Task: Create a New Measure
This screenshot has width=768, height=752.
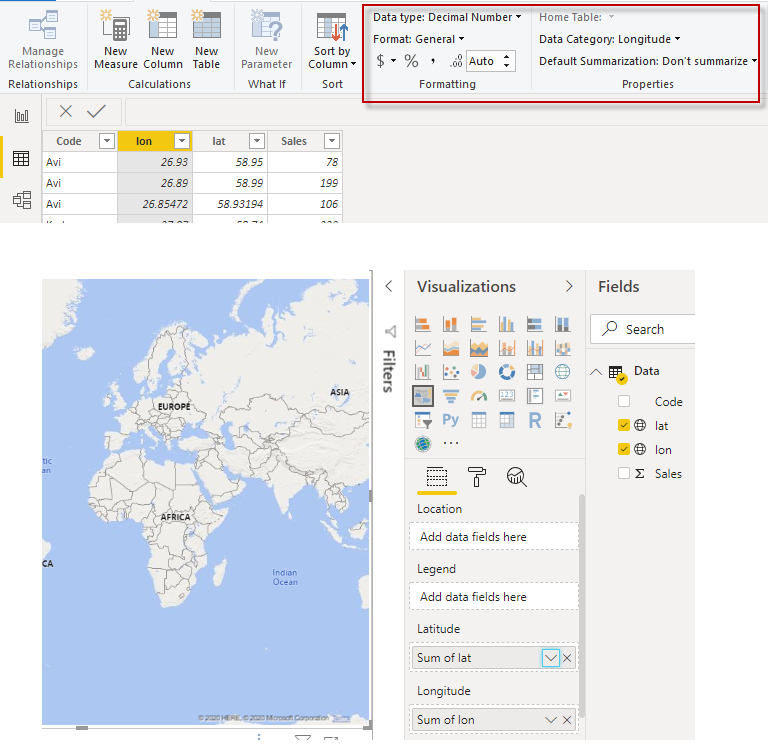Action: pyautogui.click(x=116, y=41)
